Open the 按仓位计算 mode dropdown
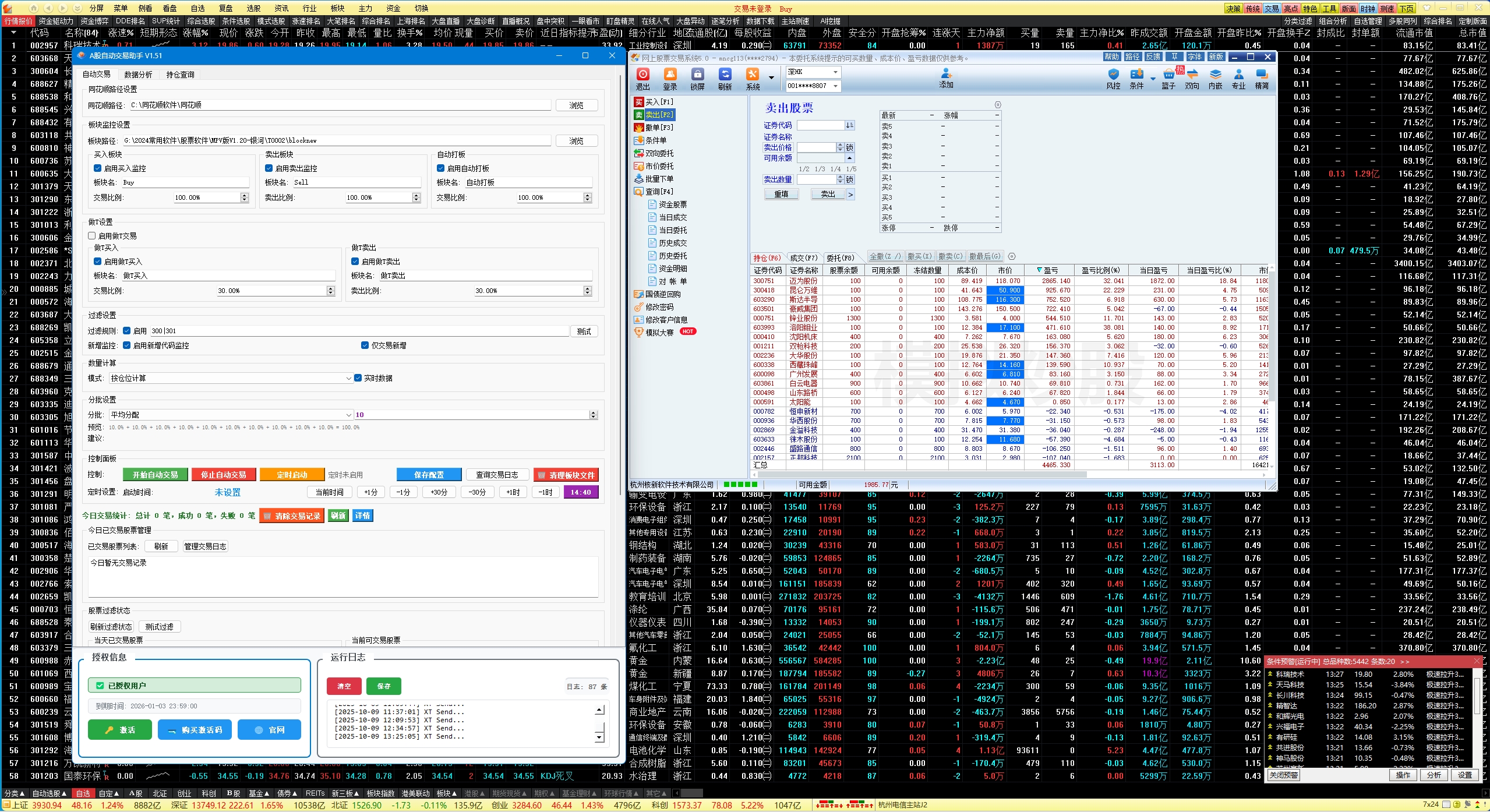The image size is (1490, 812). coord(348,379)
